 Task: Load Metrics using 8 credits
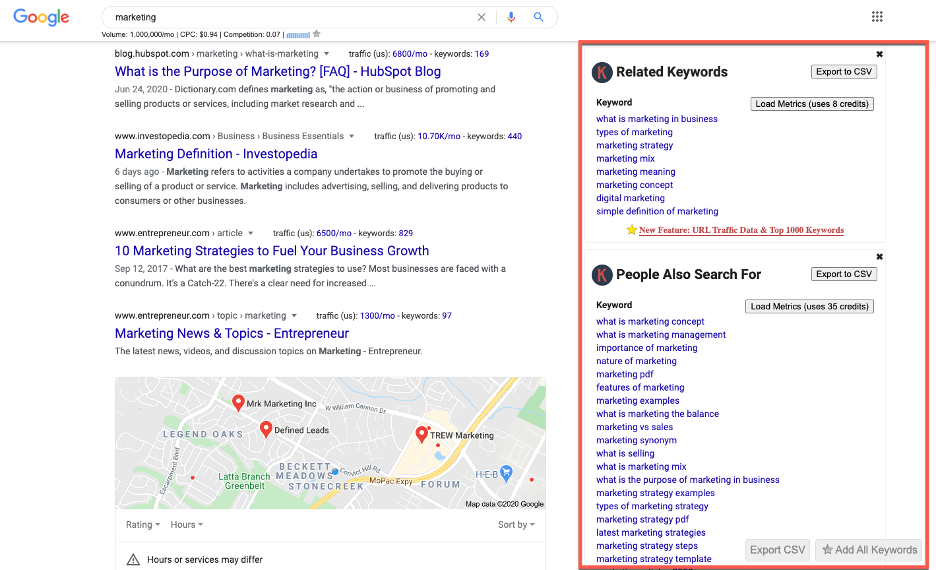click(x=812, y=104)
